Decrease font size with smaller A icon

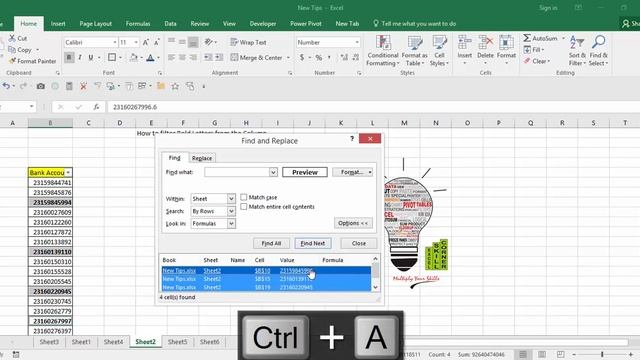[x=157, y=42]
